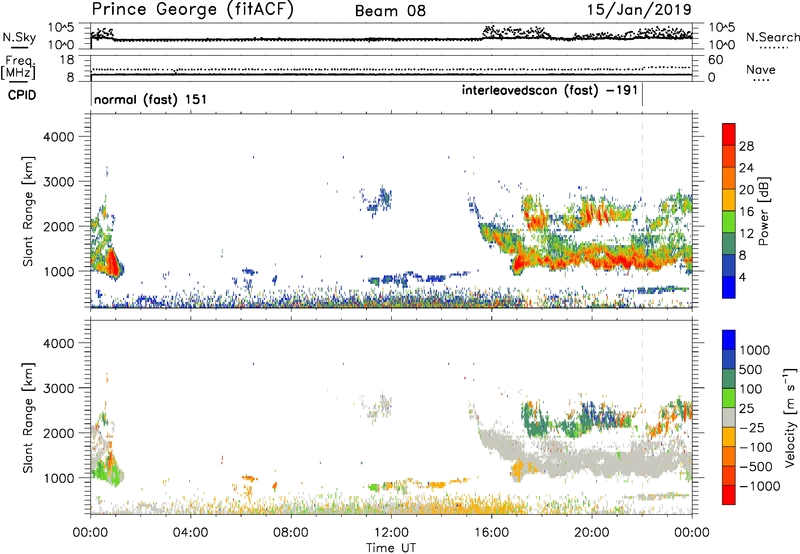
Task: Click the '25' value on the Velocity color bar
Action: coord(746,409)
